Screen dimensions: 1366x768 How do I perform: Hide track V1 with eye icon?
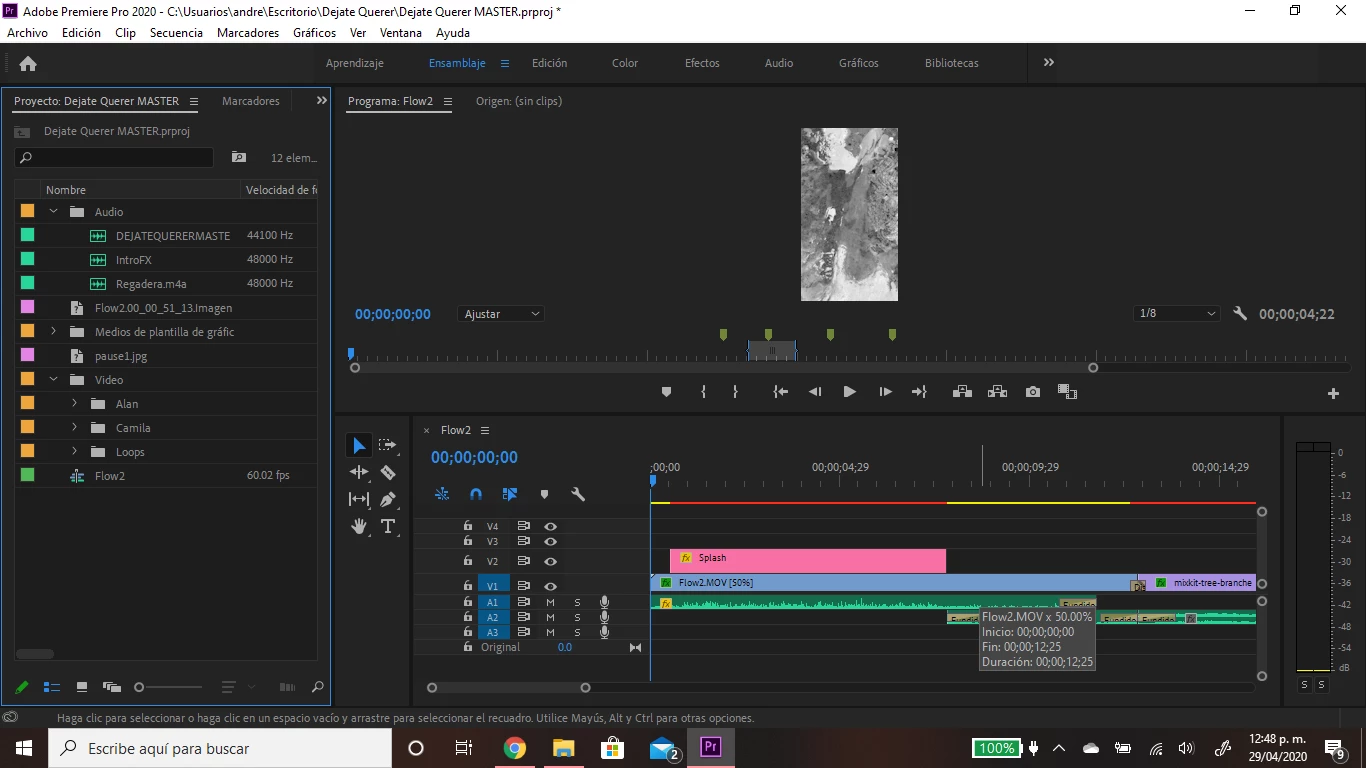(x=550, y=585)
